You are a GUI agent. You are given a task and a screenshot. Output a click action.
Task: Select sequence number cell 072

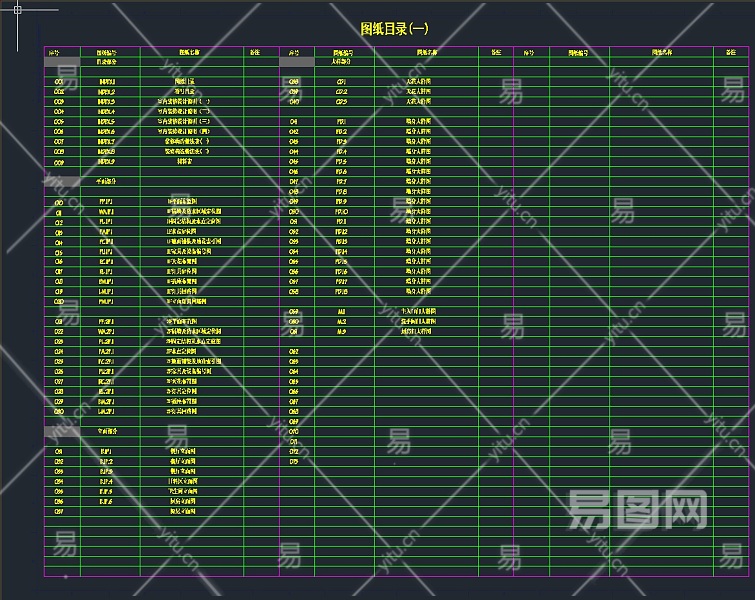(x=294, y=452)
